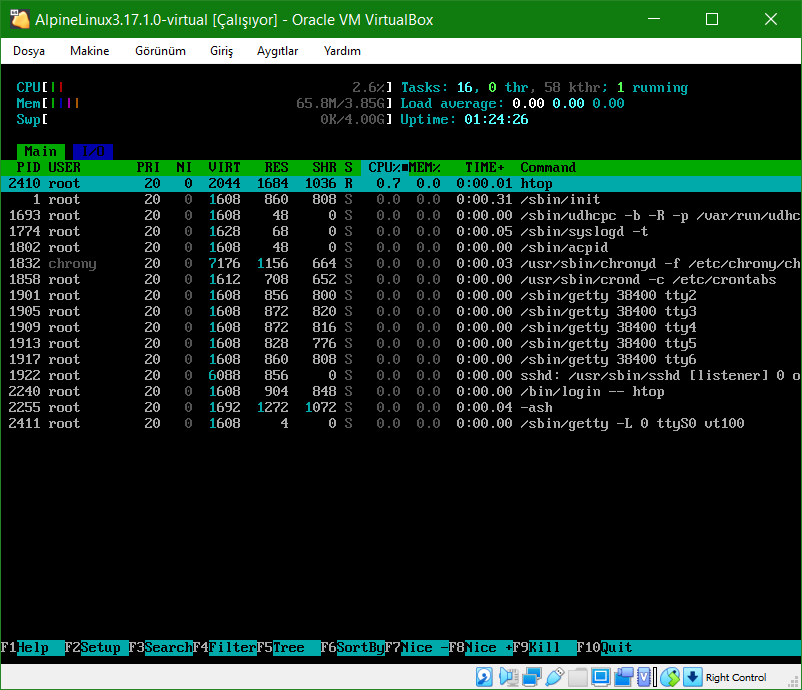The image size is (802, 690).
Task: Sort by the NI column header
Action: click(184, 167)
